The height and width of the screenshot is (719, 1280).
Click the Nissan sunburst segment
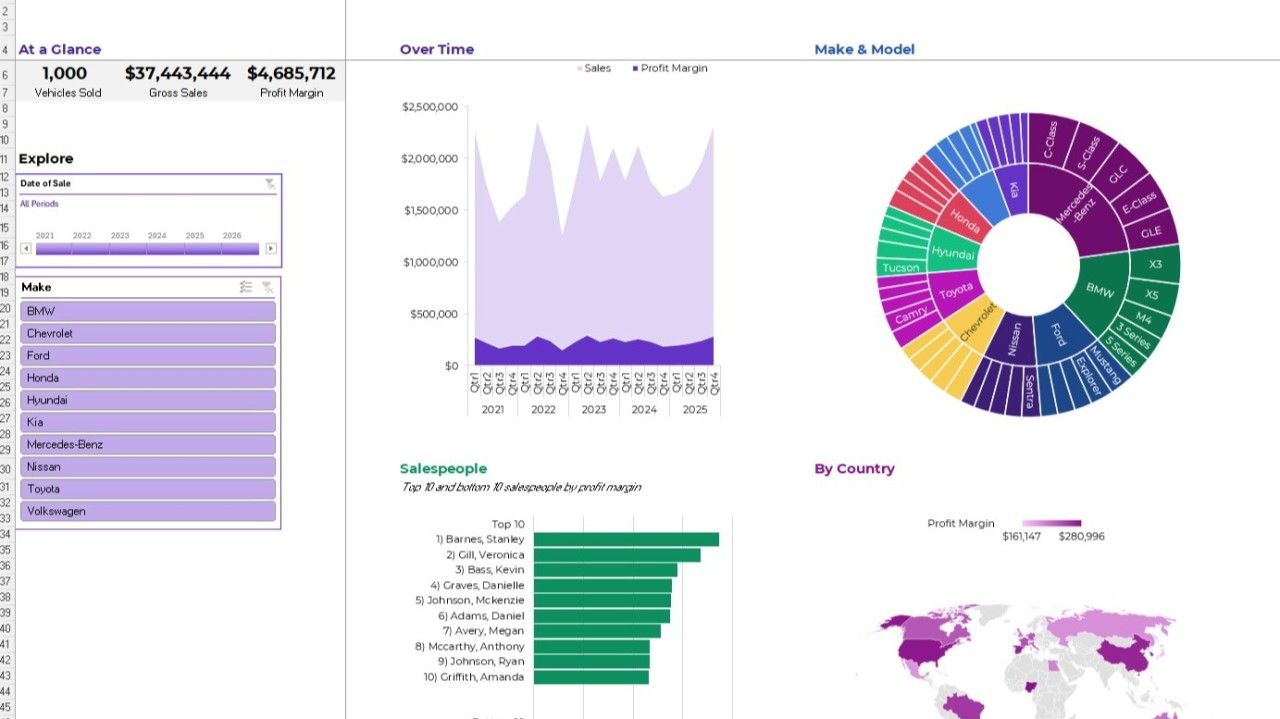(1014, 340)
